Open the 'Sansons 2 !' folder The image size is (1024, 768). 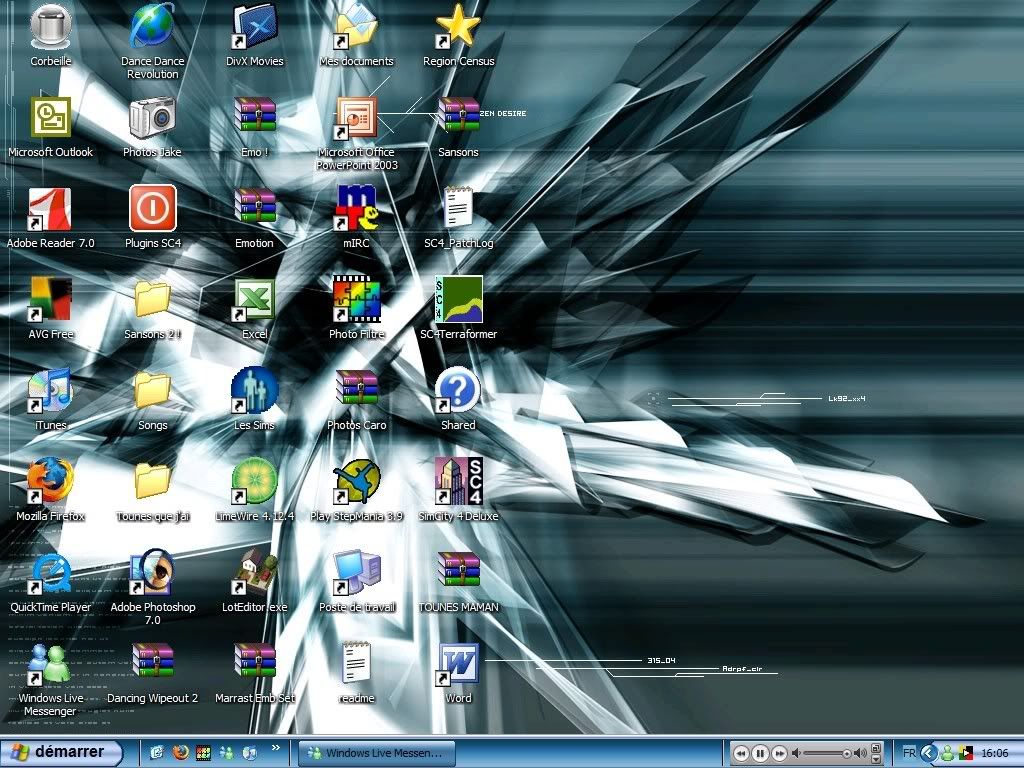point(152,308)
